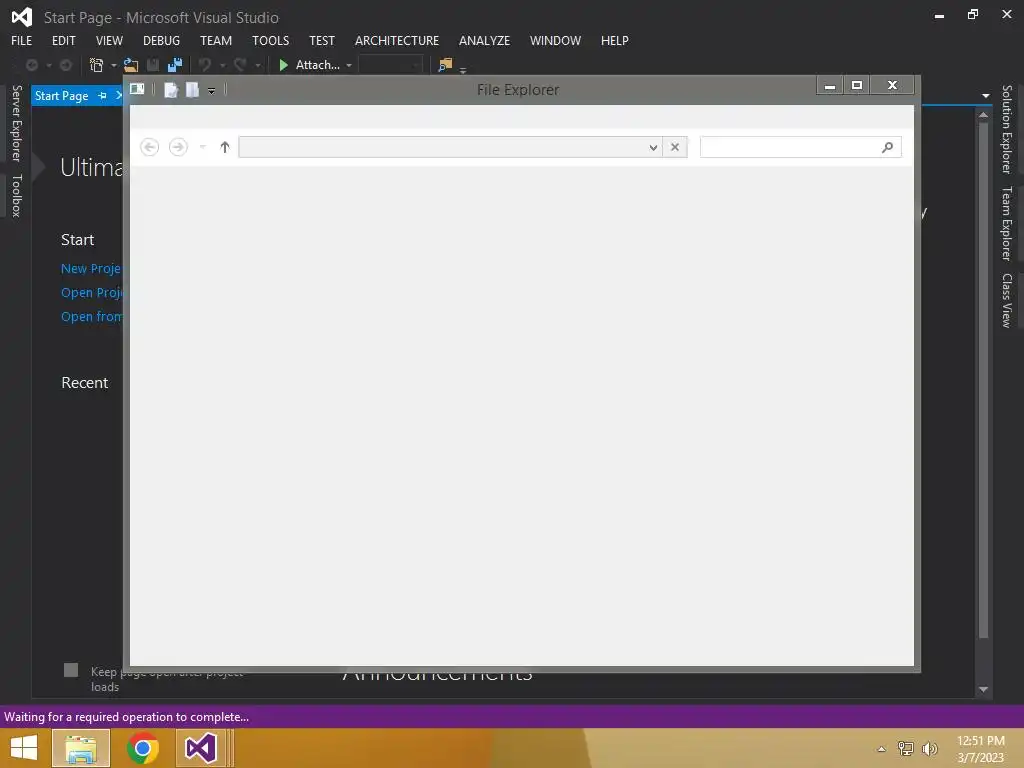Open the DEBUG menu
The image size is (1024, 768).
(x=161, y=40)
